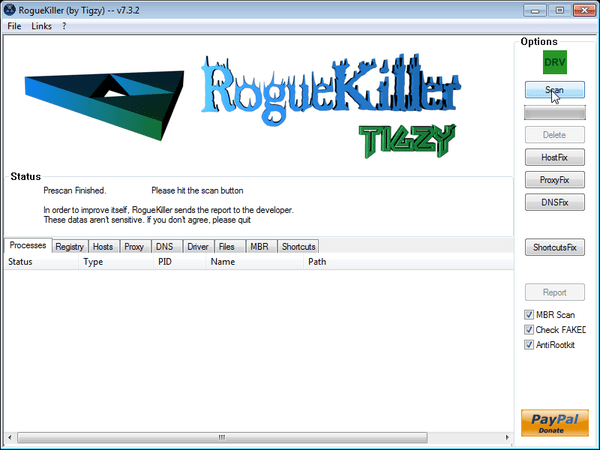Click the 'Please hit the scan button' text
Viewport: 600px width, 450px height.
[x=197, y=191]
